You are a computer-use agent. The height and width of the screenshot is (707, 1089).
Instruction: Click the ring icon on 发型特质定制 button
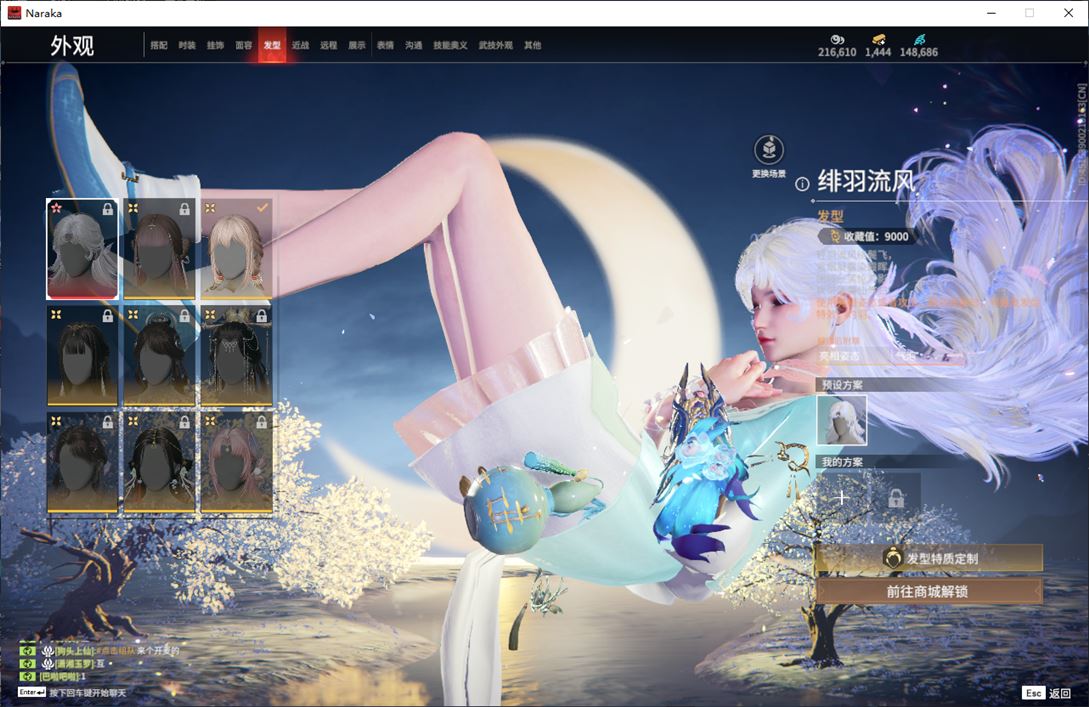(892, 558)
